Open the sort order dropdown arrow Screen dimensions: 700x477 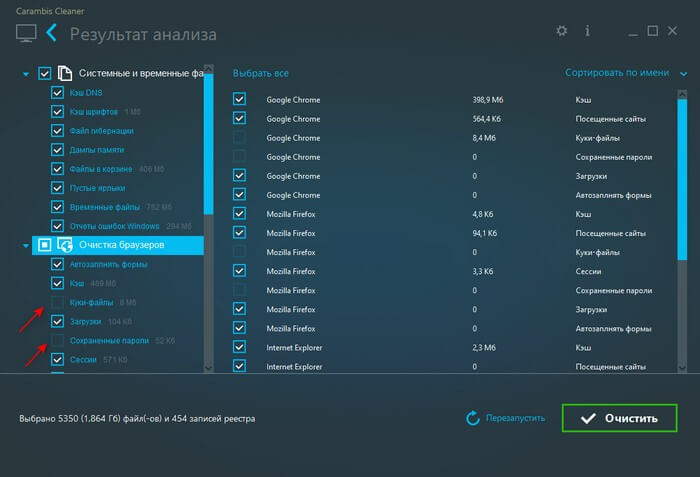(683, 74)
